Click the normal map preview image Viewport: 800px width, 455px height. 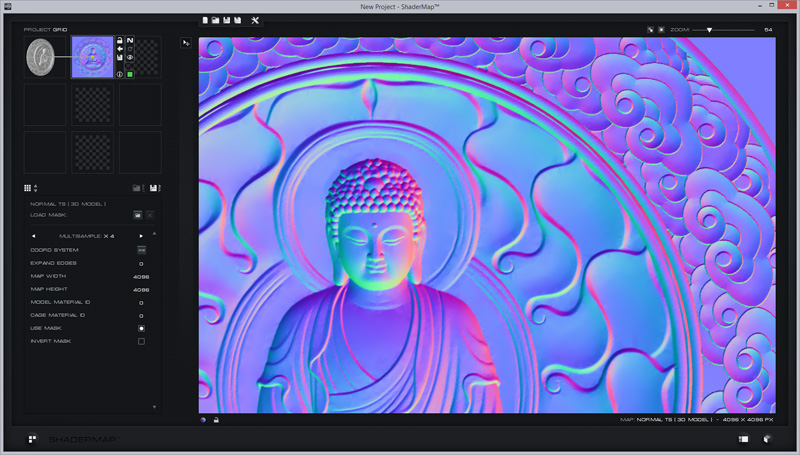pos(487,225)
